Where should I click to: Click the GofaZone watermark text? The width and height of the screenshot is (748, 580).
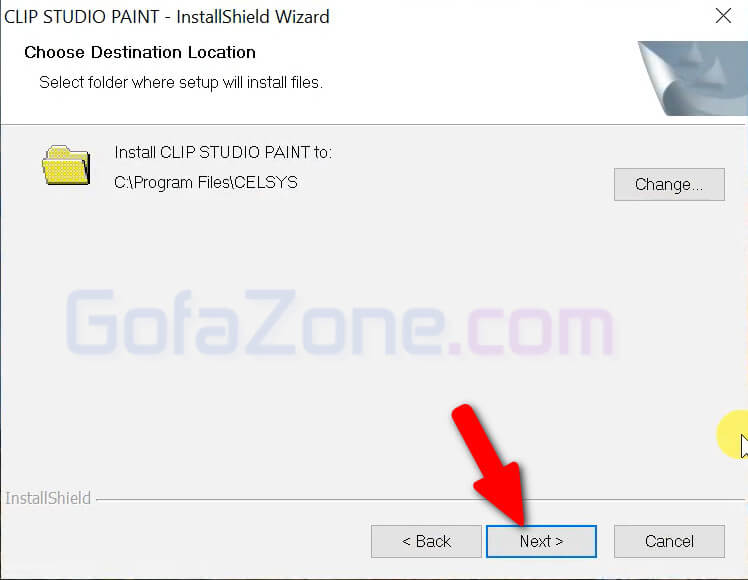point(340,323)
